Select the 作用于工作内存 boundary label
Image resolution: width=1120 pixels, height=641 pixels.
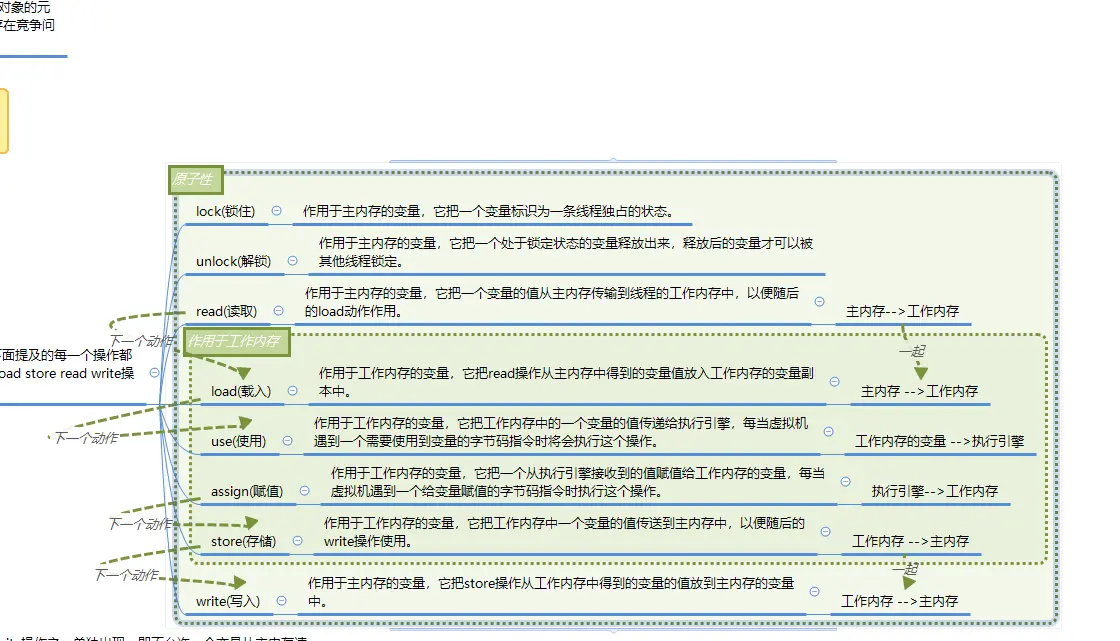pos(236,342)
